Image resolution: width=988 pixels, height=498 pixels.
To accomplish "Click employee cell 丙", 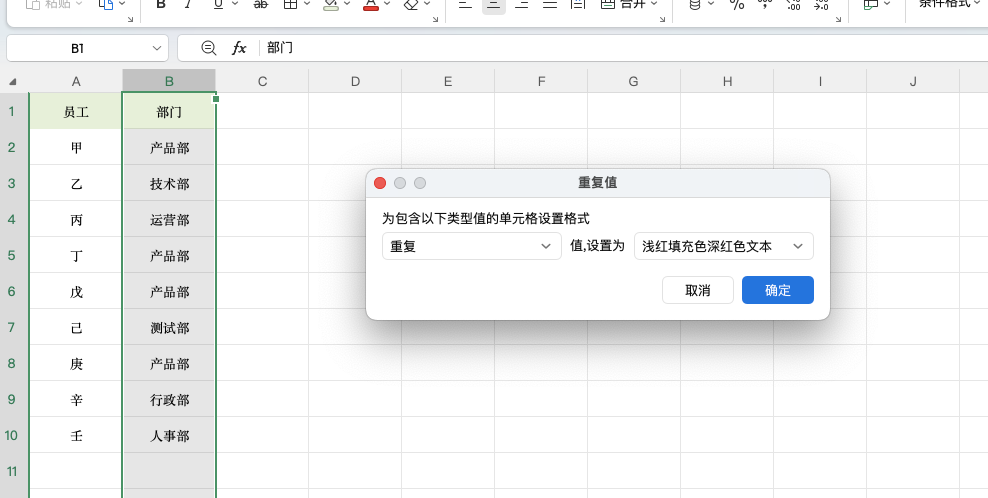I will point(76,219).
